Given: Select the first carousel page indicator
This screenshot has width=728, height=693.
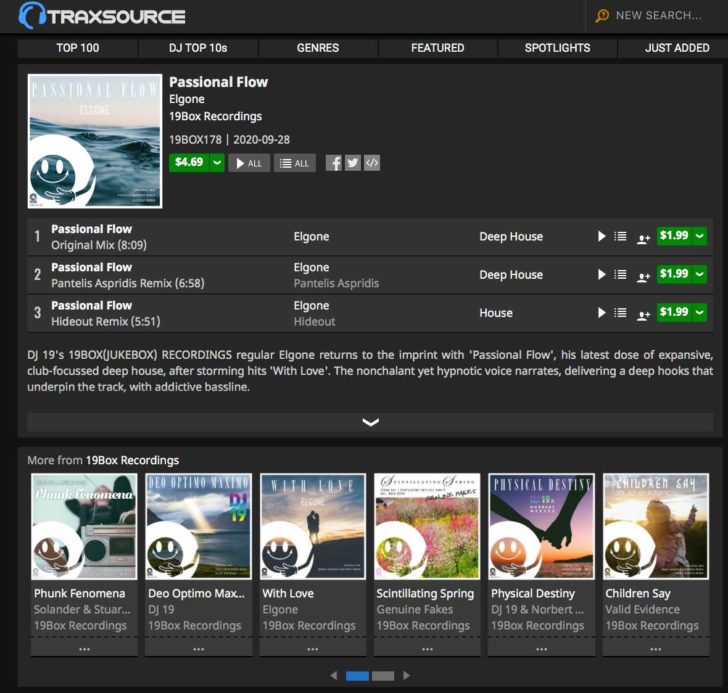Looking at the screenshot, I should (357, 676).
